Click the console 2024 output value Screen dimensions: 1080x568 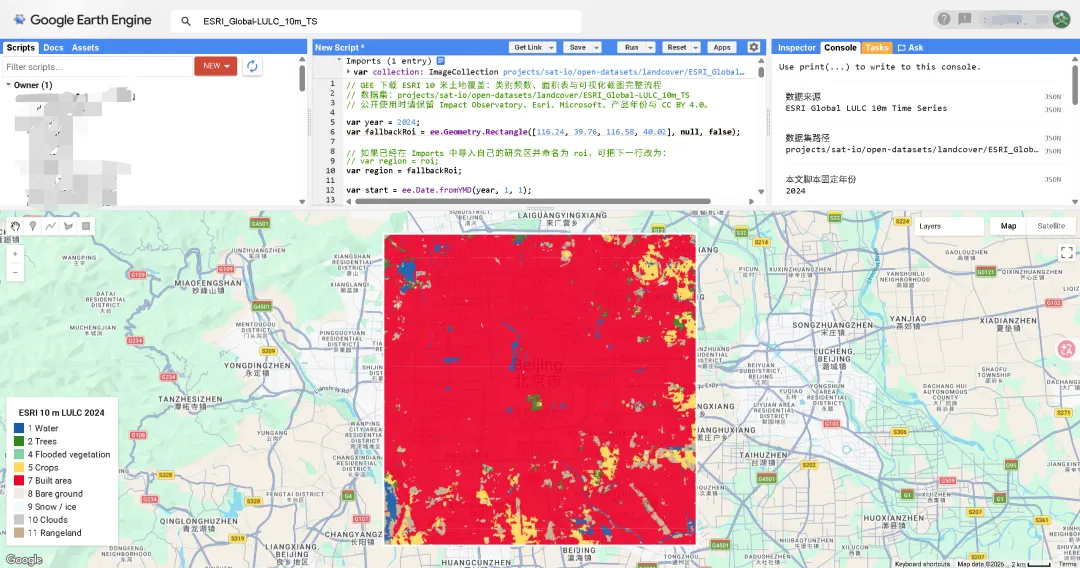coord(795,191)
